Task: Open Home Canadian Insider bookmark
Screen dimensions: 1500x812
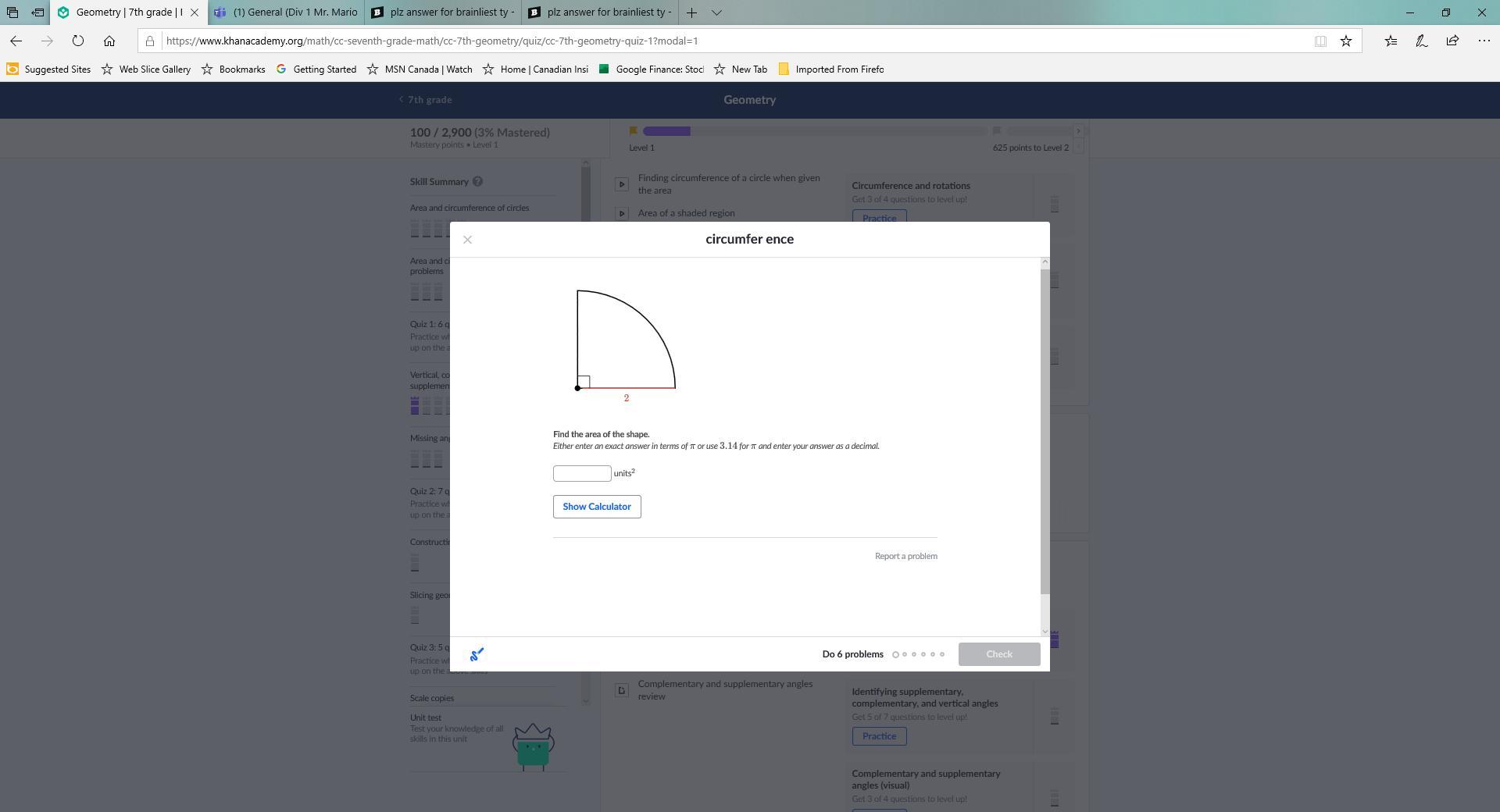Action: [x=535, y=69]
